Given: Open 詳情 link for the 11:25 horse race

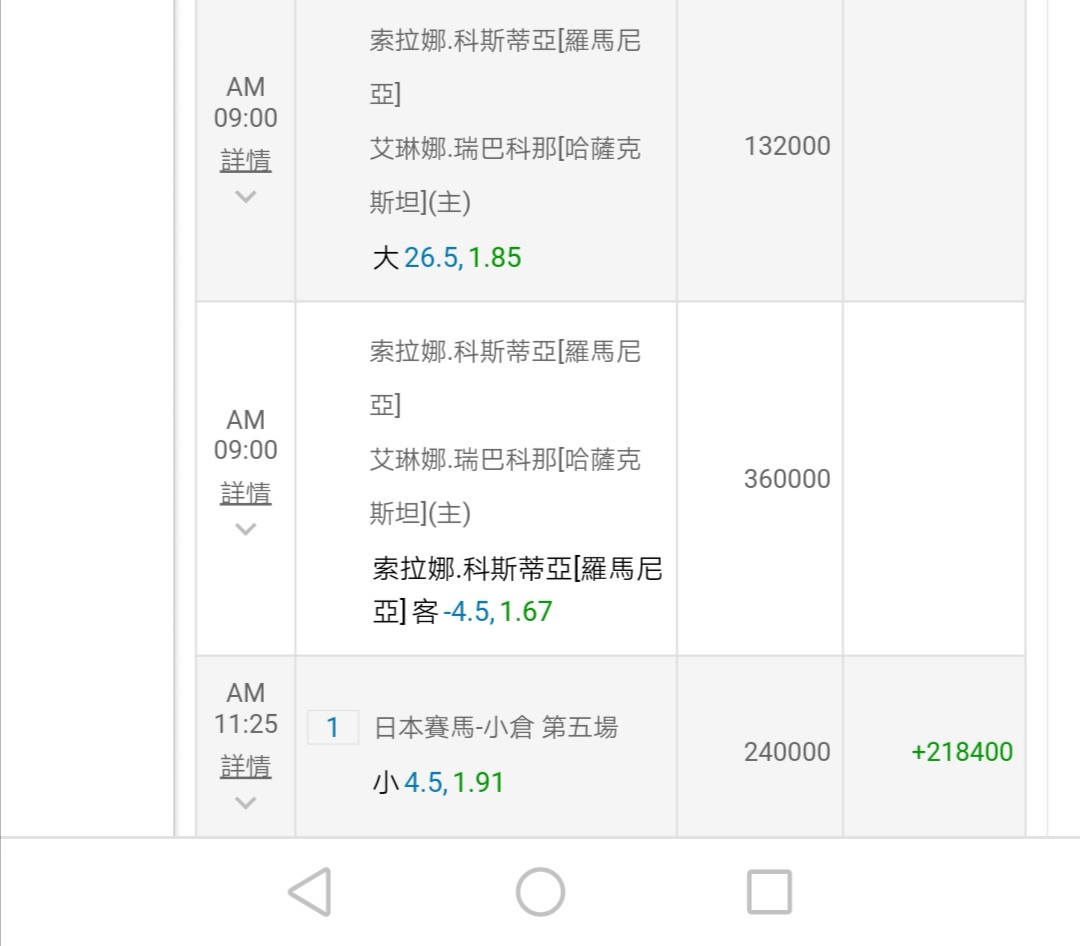Looking at the screenshot, I should (x=245, y=766).
